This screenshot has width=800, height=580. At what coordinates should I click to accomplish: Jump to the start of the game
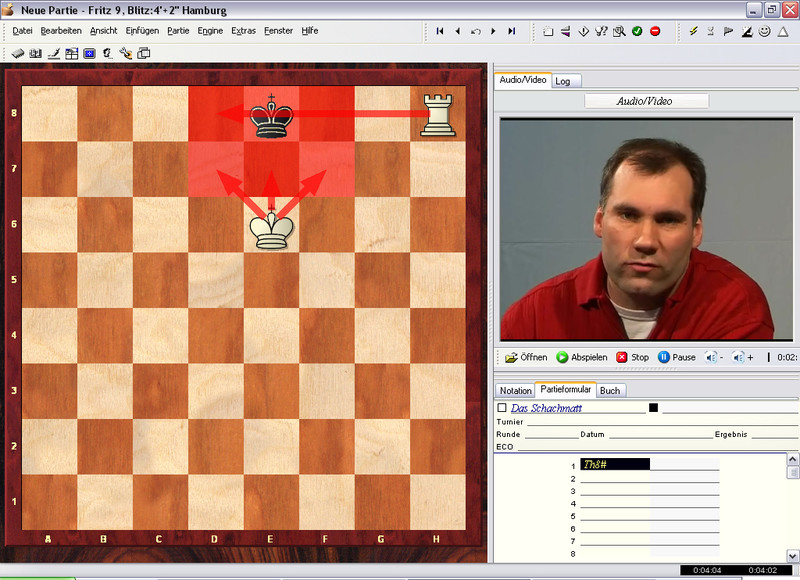coord(440,31)
